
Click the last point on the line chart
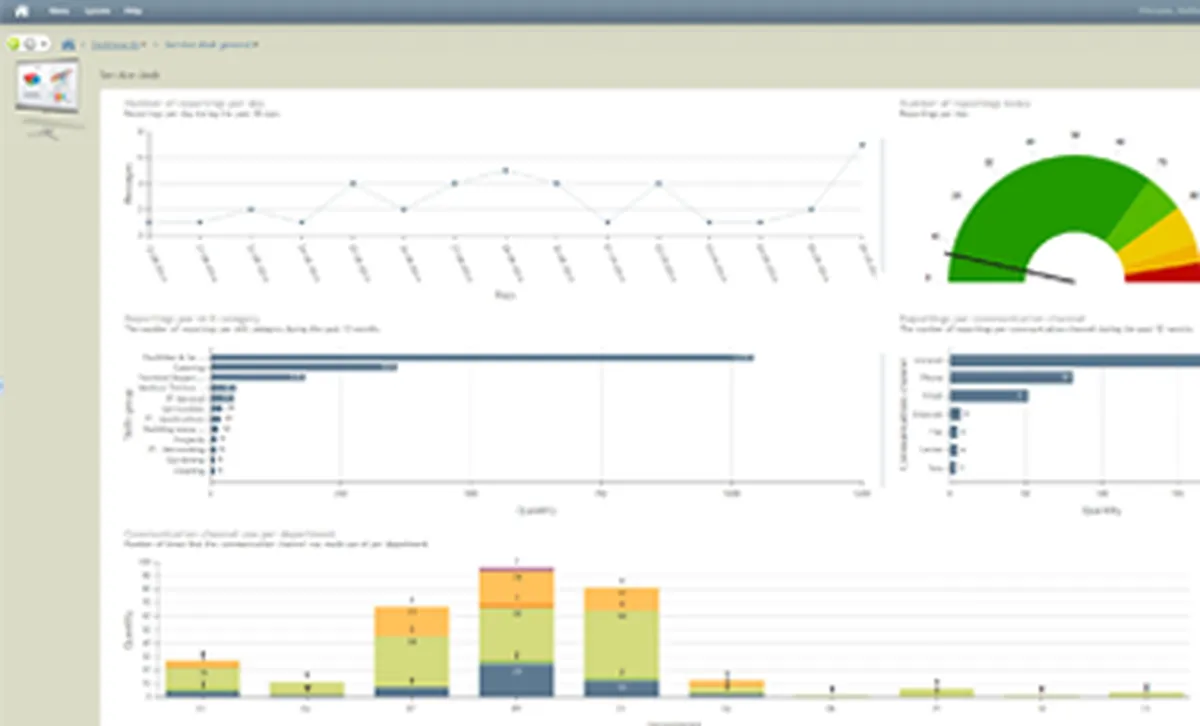[861, 145]
